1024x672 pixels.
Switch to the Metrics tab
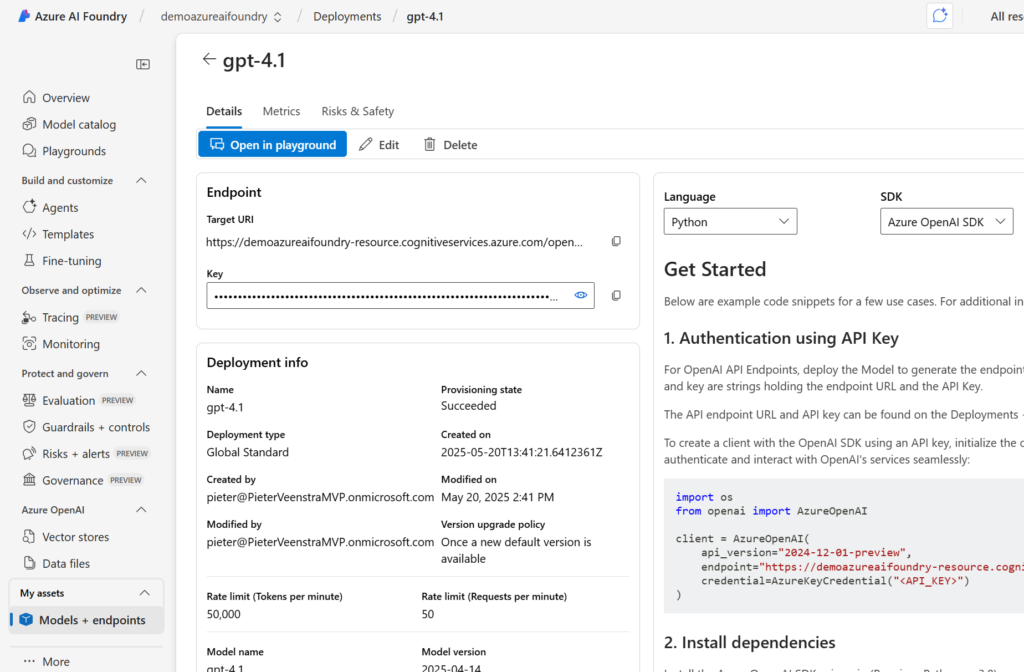pos(281,111)
